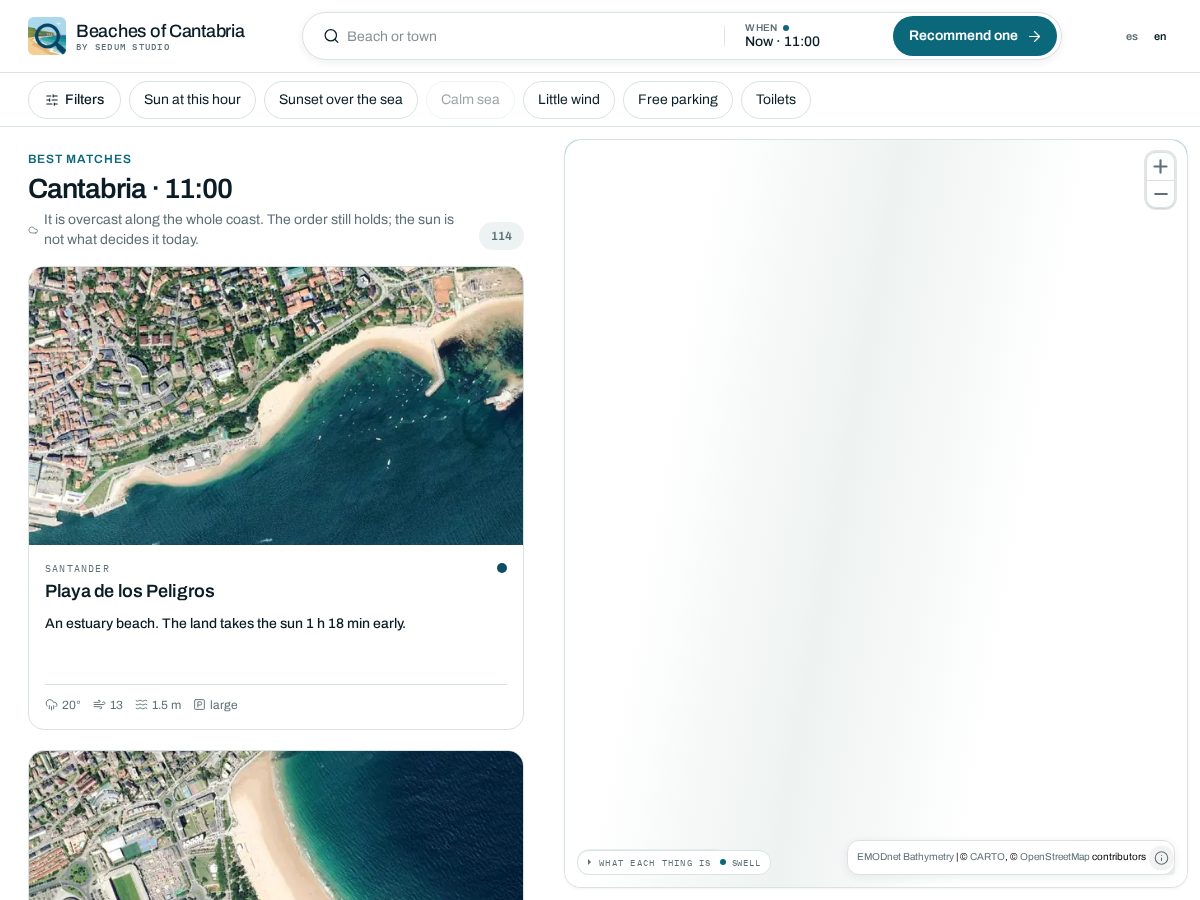Click the Recommend one button
1200x900 pixels.
(975, 36)
